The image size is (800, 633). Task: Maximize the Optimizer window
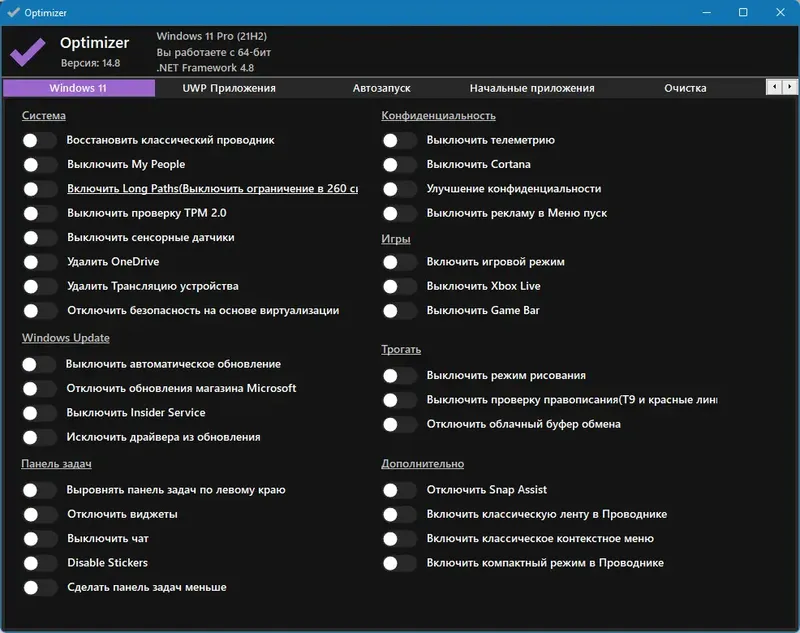pos(743,12)
